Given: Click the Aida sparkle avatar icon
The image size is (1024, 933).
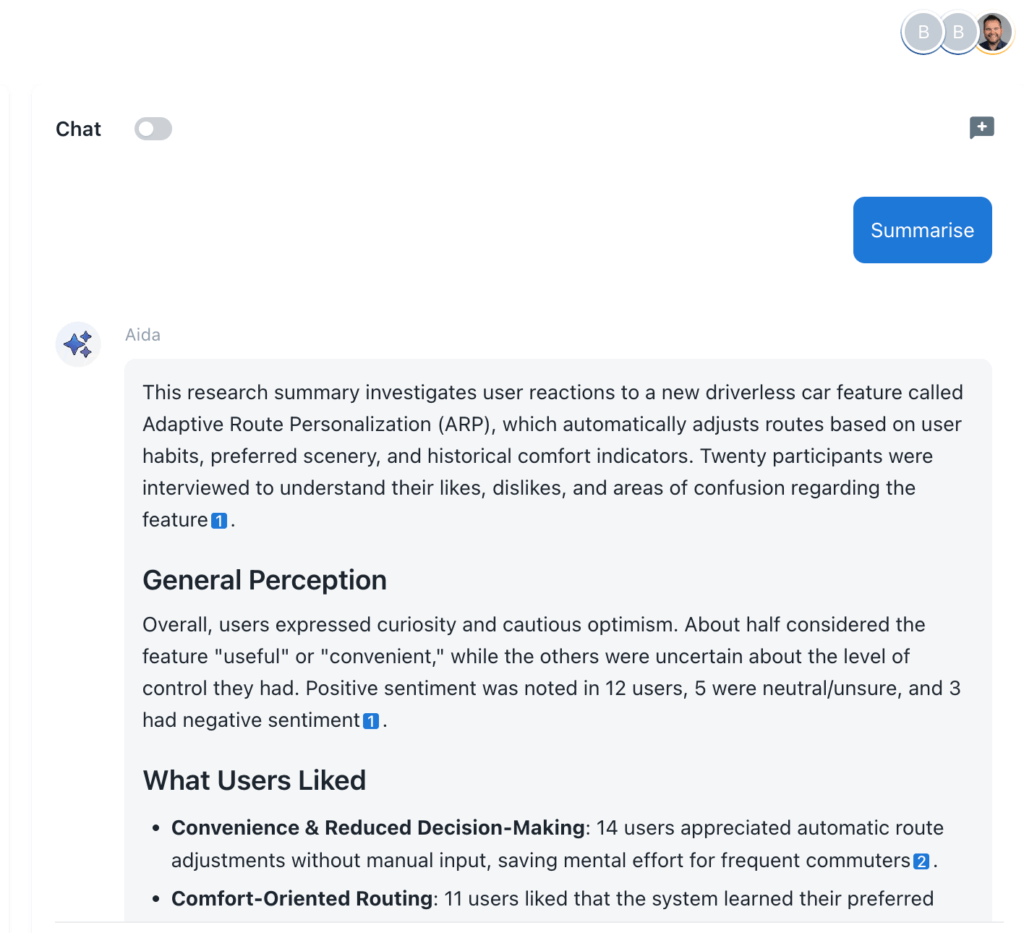Looking at the screenshot, I should [x=78, y=345].
